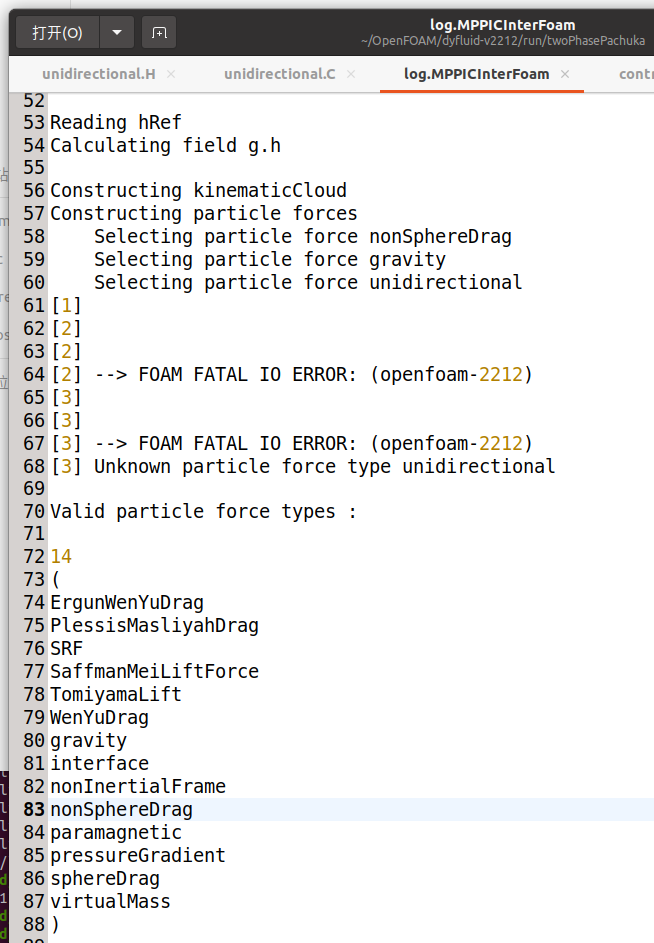This screenshot has height=943, width=654.
Task: Switch to the unidirectional.C tab
Action: click(x=279, y=74)
